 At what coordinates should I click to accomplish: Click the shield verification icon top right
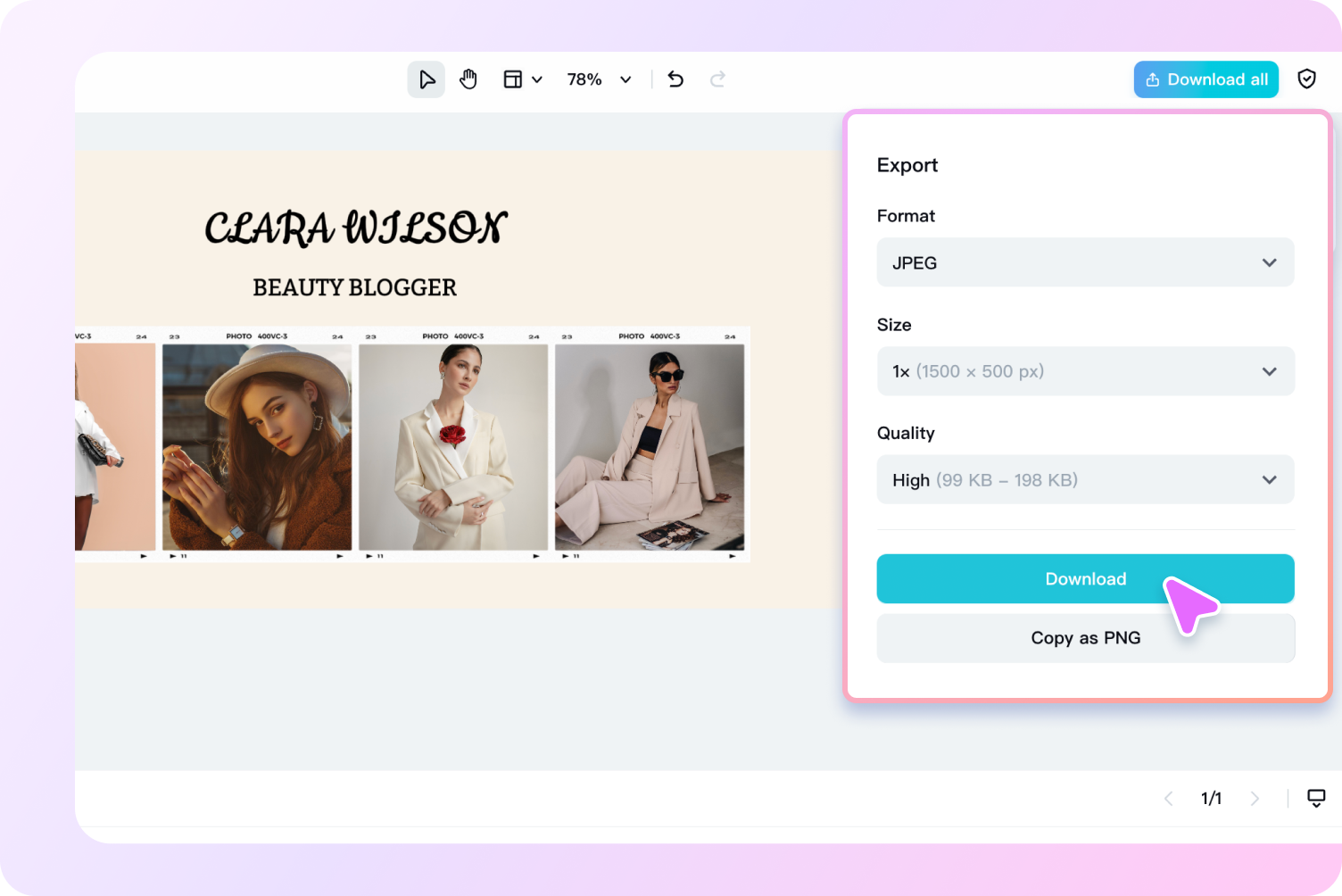[x=1306, y=79]
